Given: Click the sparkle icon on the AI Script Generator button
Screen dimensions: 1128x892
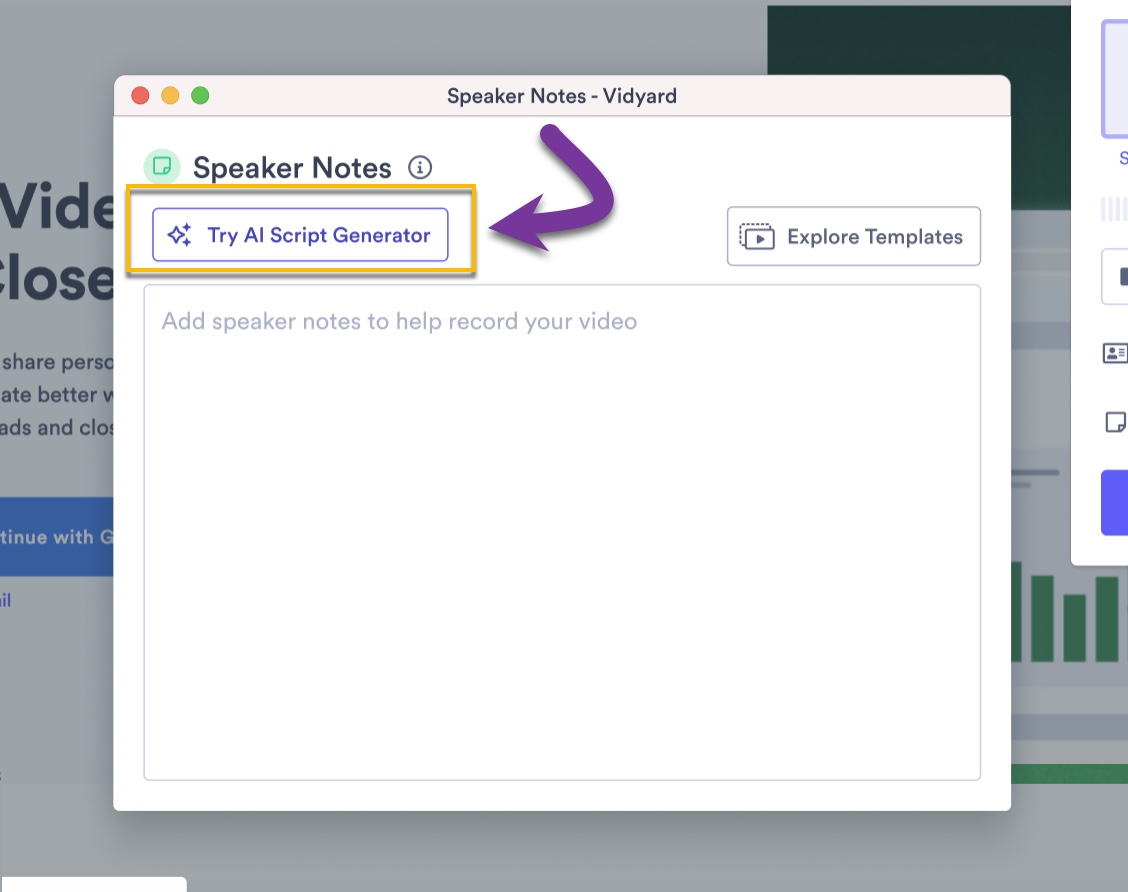Looking at the screenshot, I should (180, 235).
